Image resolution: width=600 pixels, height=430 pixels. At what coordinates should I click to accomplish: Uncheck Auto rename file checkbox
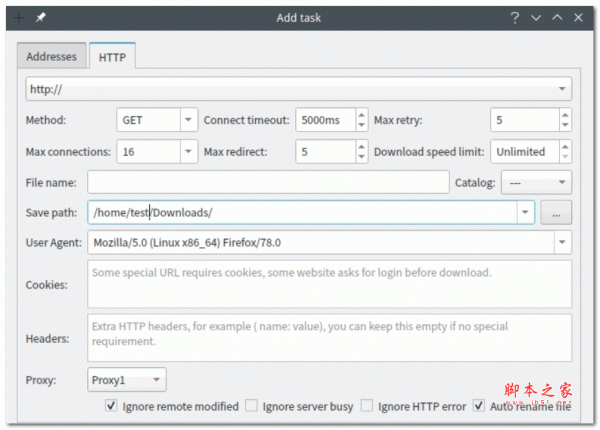(479, 406)
